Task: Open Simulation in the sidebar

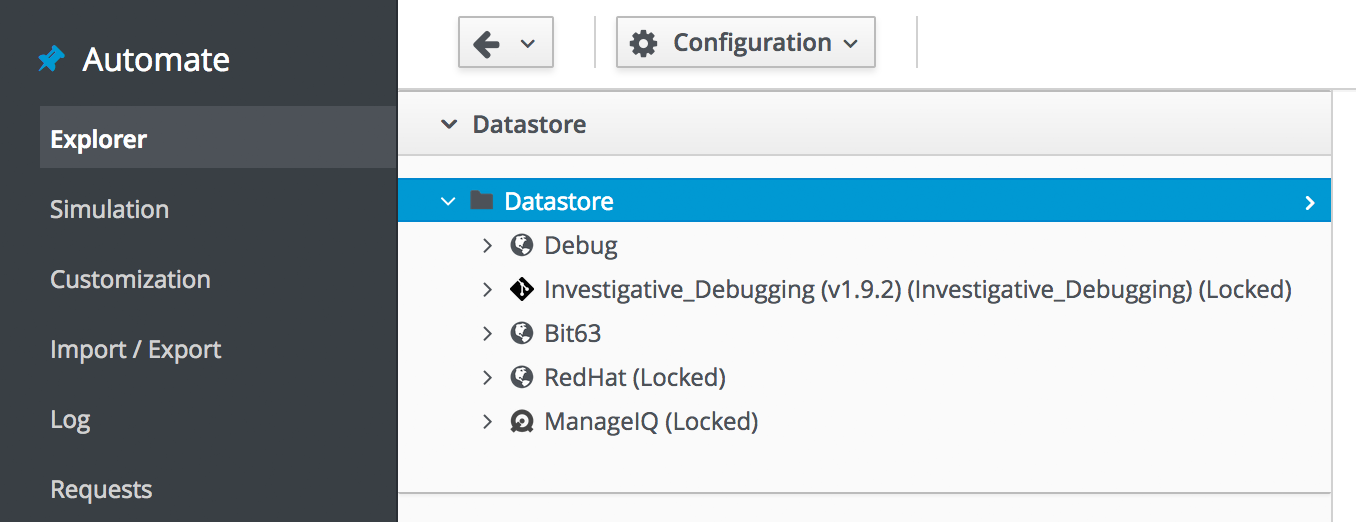Action: [x=109, y=209]
